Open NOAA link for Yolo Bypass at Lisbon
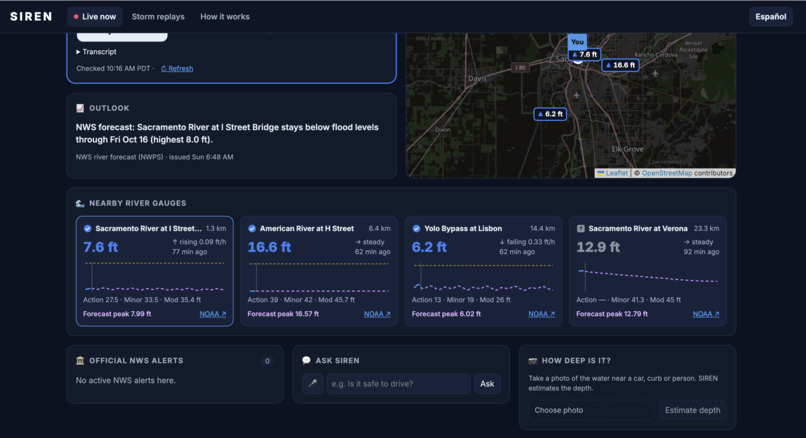This screenshot has width=806, height=438. click(541, 314)
